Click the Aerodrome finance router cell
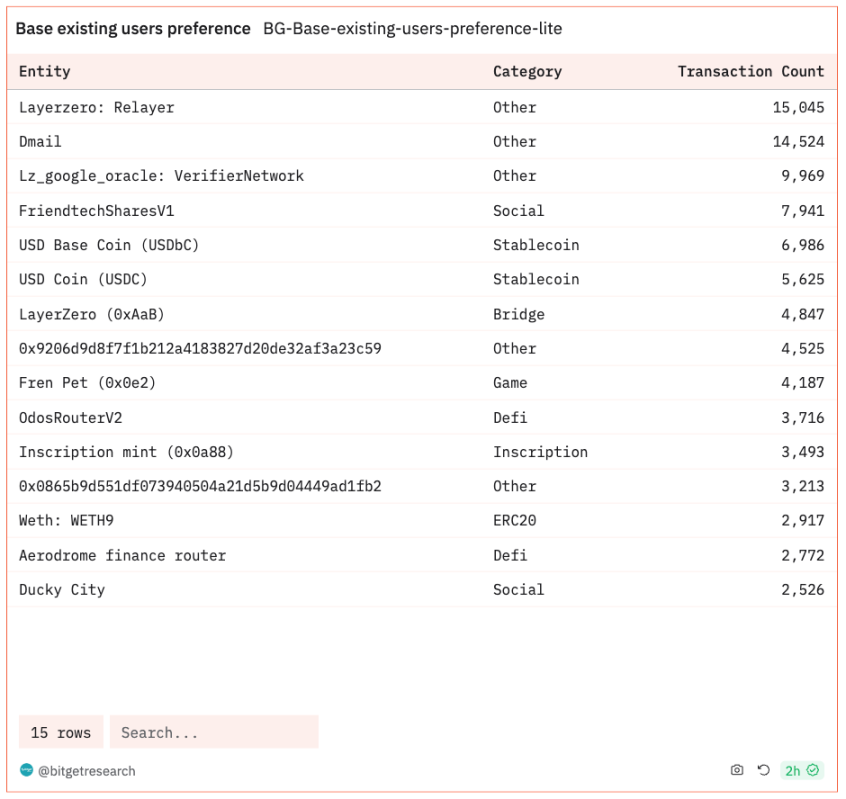This screenshot has height=799, width=846. 122,555
